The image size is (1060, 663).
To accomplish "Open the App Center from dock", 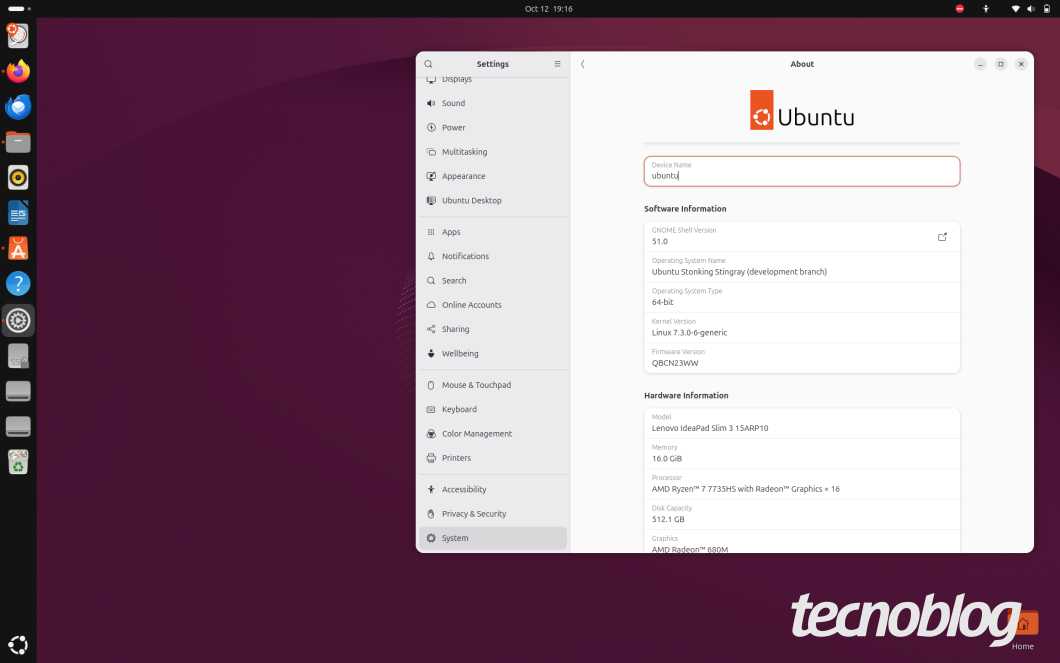I will click(x=18, y=249).
